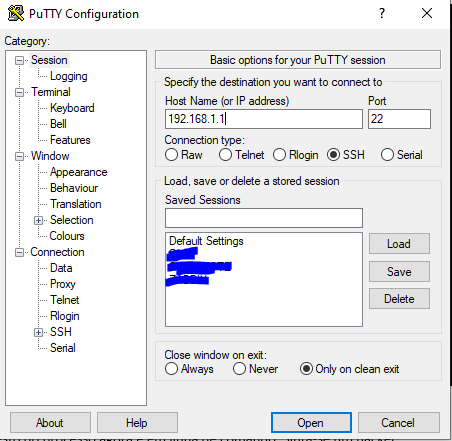Image resolution: width=452 pixels, height=441 pixels.
Task: Select the Colours category
Action: (x=67, y=236)
